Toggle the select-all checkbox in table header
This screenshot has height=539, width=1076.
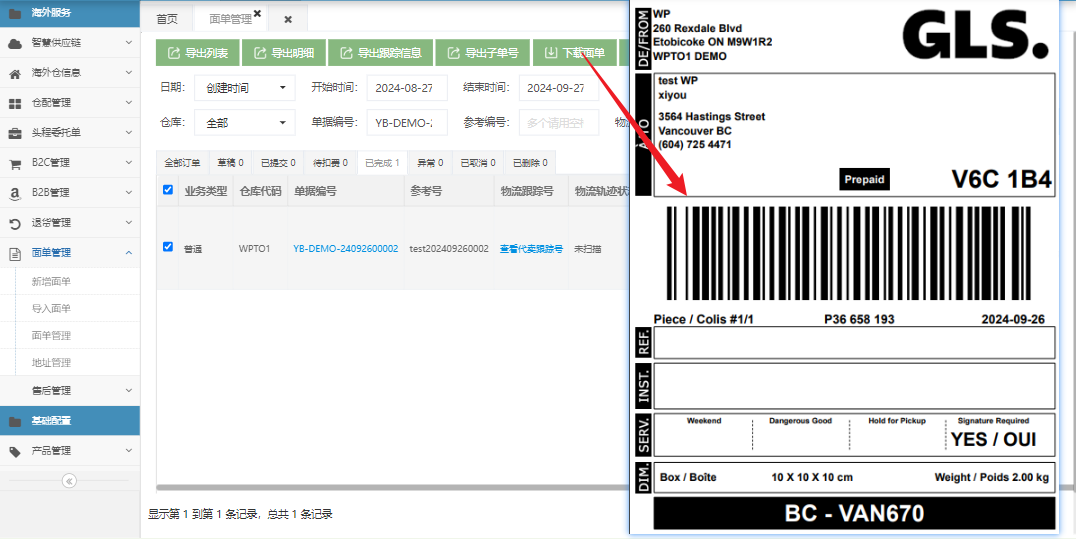(x=168, y=190)
